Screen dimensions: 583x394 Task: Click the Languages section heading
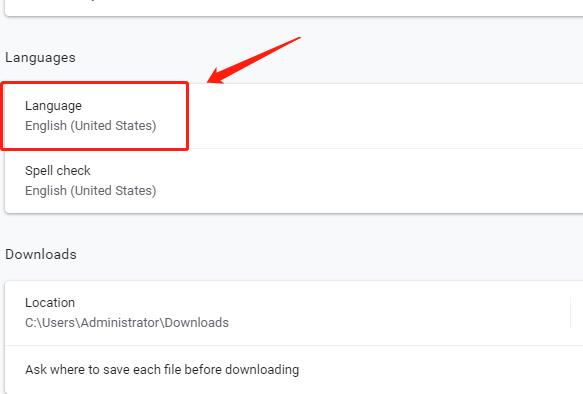[x=40, y=58]
